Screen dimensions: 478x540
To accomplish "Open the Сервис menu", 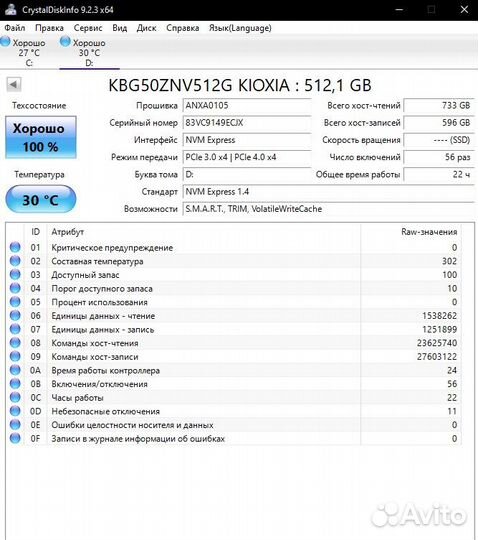I will coord(88,28).
